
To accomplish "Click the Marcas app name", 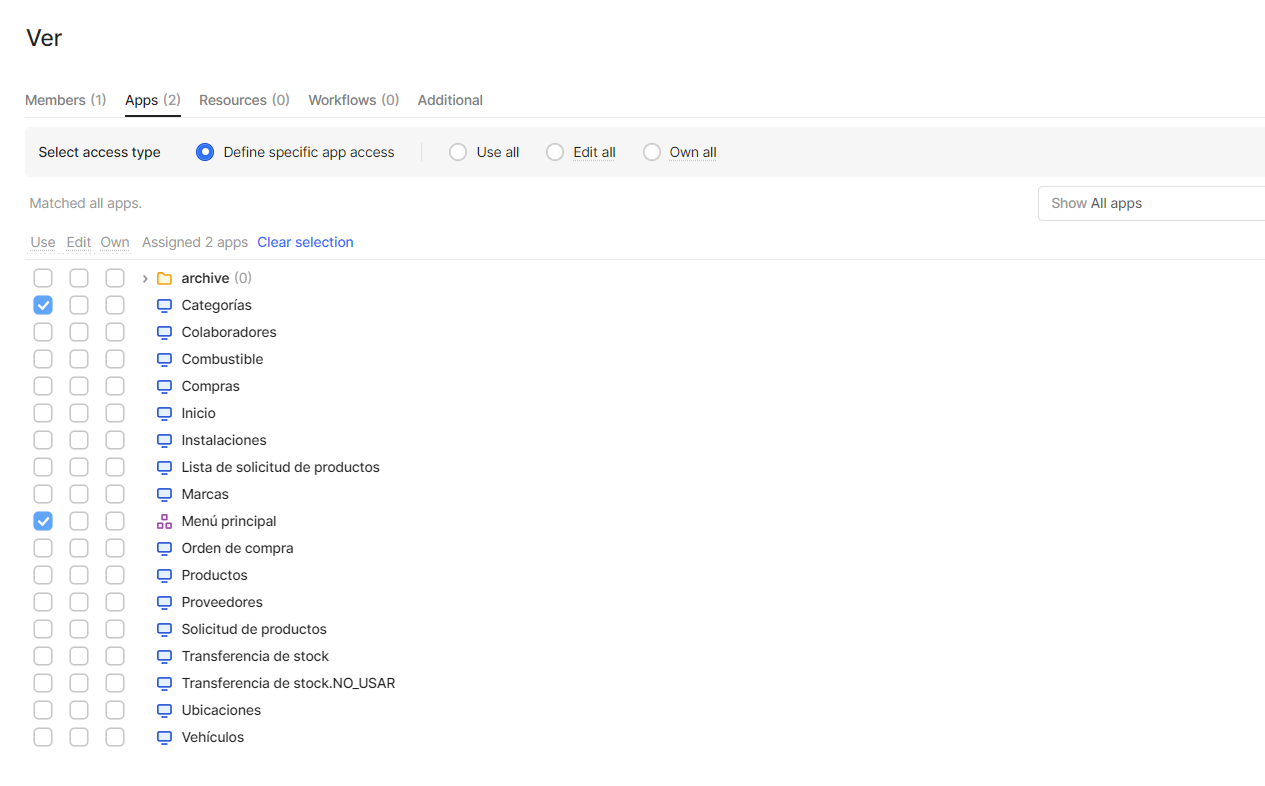I will 205,494.
